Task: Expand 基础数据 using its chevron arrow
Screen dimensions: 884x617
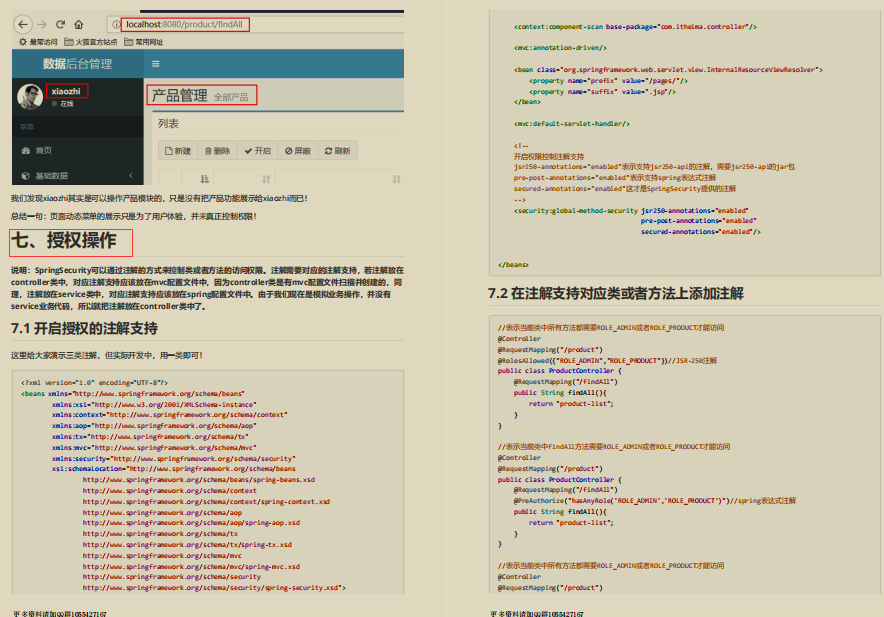Action: tap(131, 175)
